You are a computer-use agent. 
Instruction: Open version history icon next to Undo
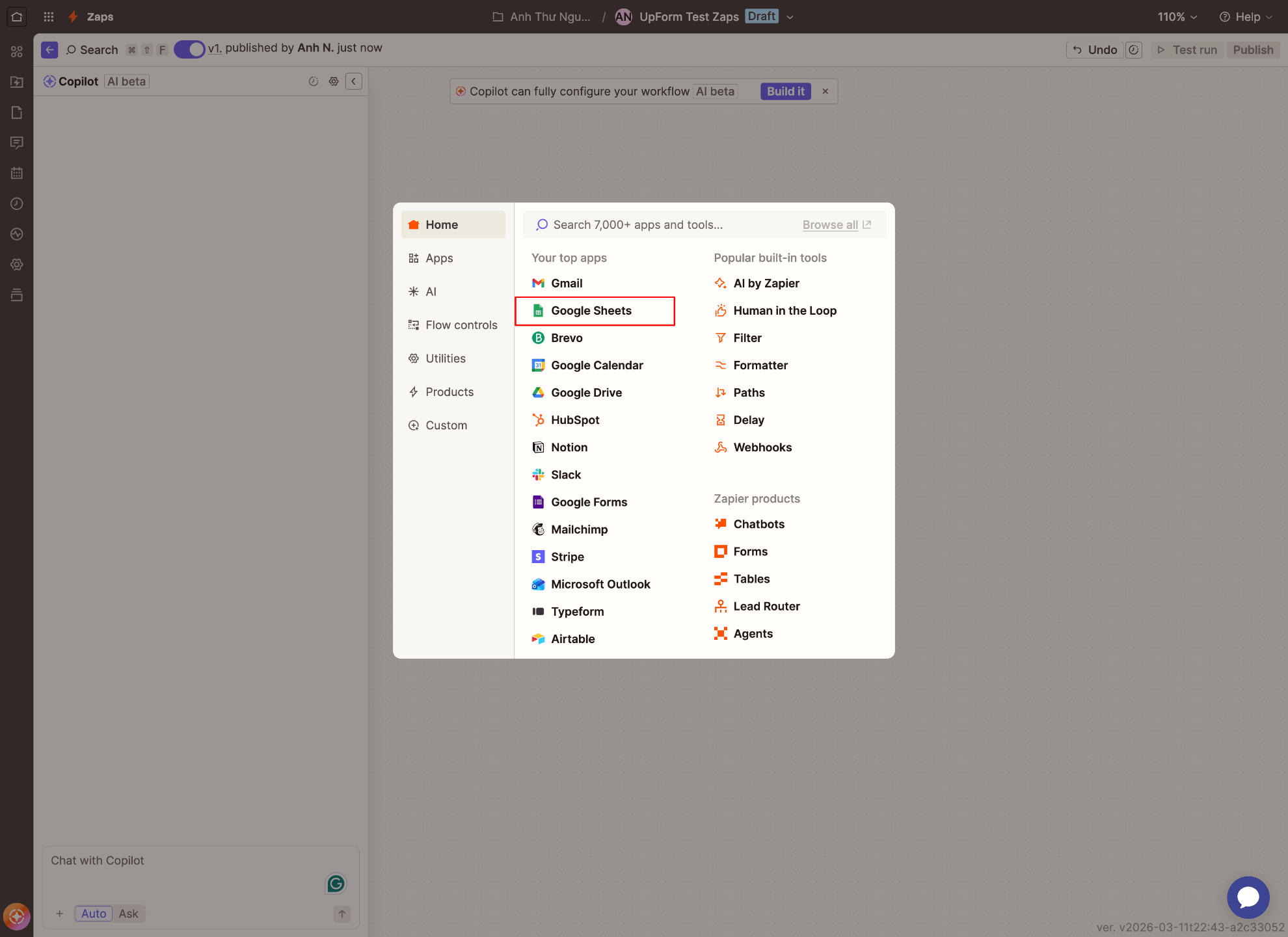[1134, 50]
